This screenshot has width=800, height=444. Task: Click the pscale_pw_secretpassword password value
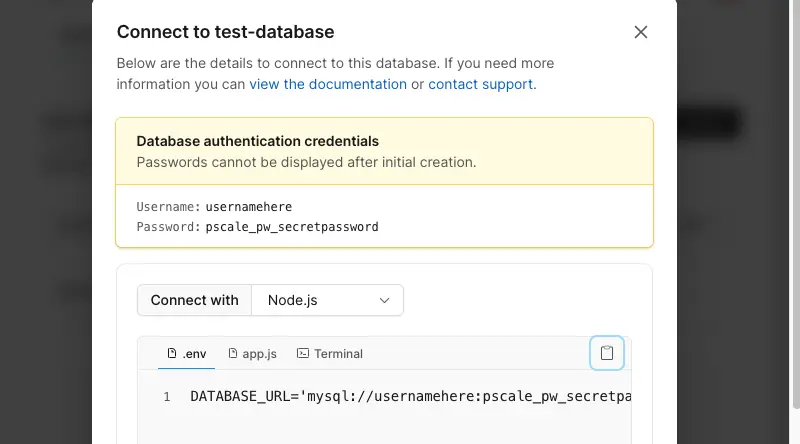coord(292,227)
